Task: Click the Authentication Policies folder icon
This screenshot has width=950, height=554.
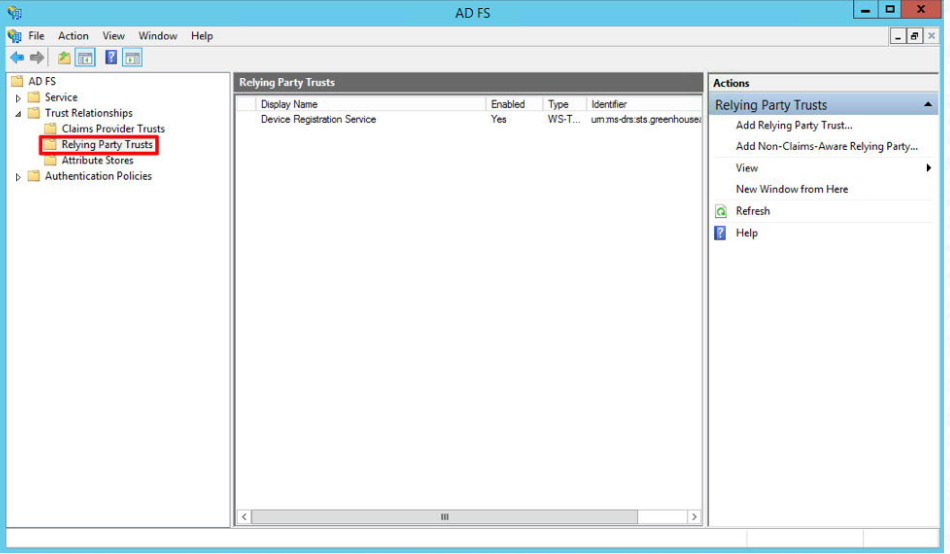Action: (x=34, y=176)
